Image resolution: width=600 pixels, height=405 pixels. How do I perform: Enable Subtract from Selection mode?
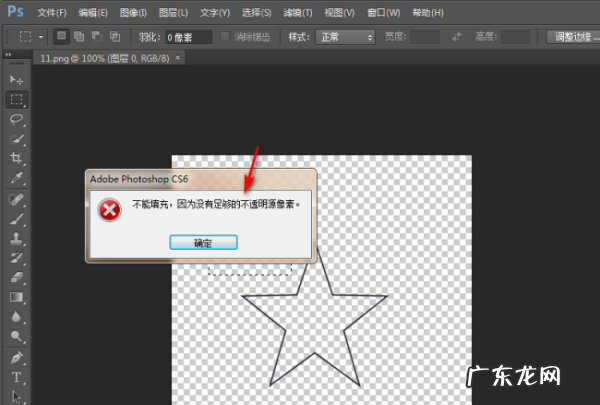[x=97, y=36]
